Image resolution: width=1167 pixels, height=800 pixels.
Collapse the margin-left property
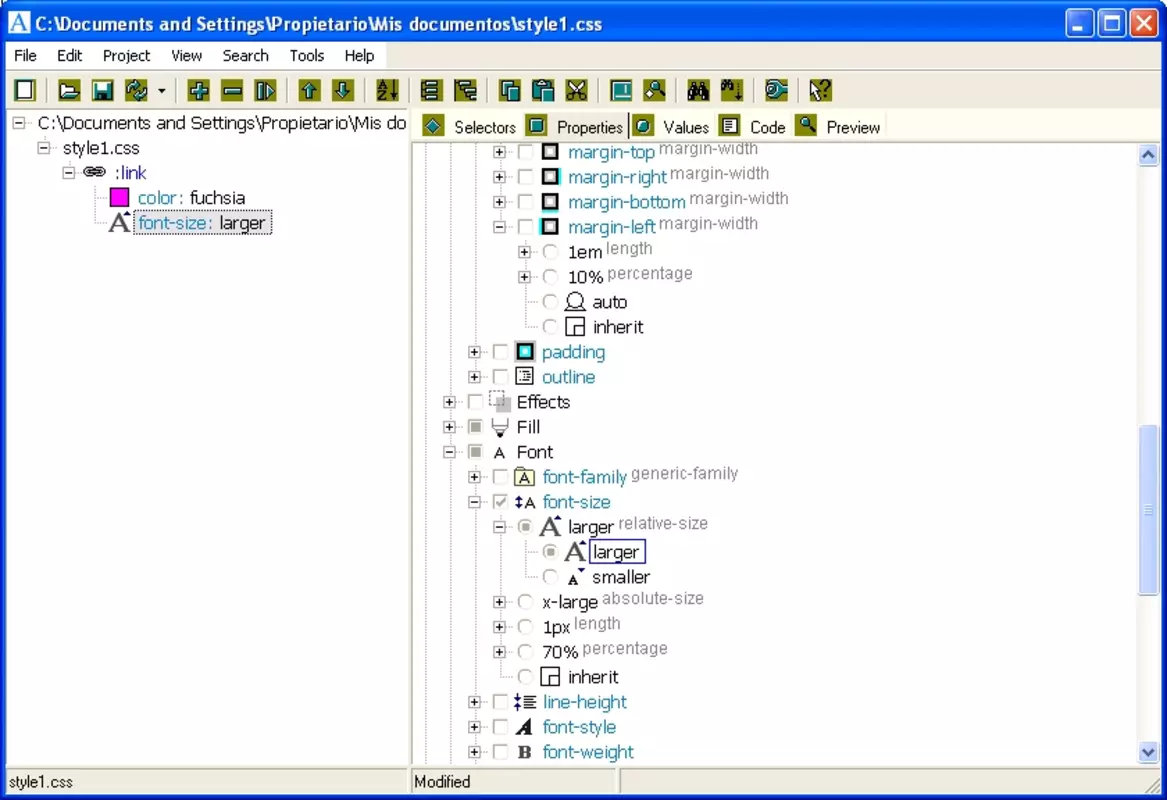[499, 227]
